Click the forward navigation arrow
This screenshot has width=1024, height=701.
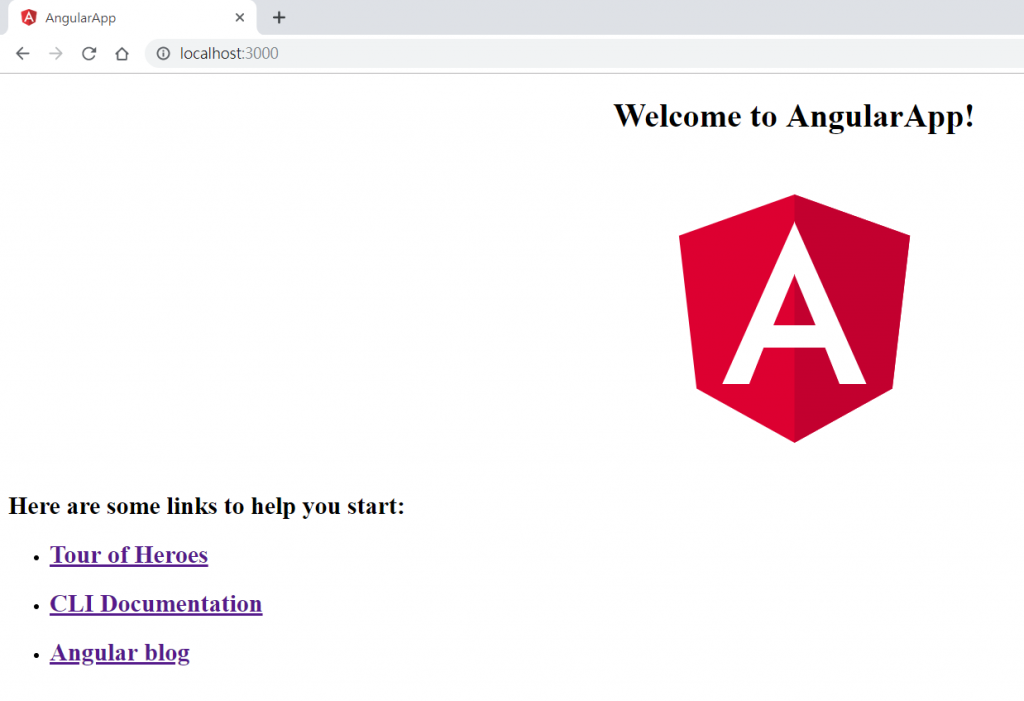click(x=56, y=54)
